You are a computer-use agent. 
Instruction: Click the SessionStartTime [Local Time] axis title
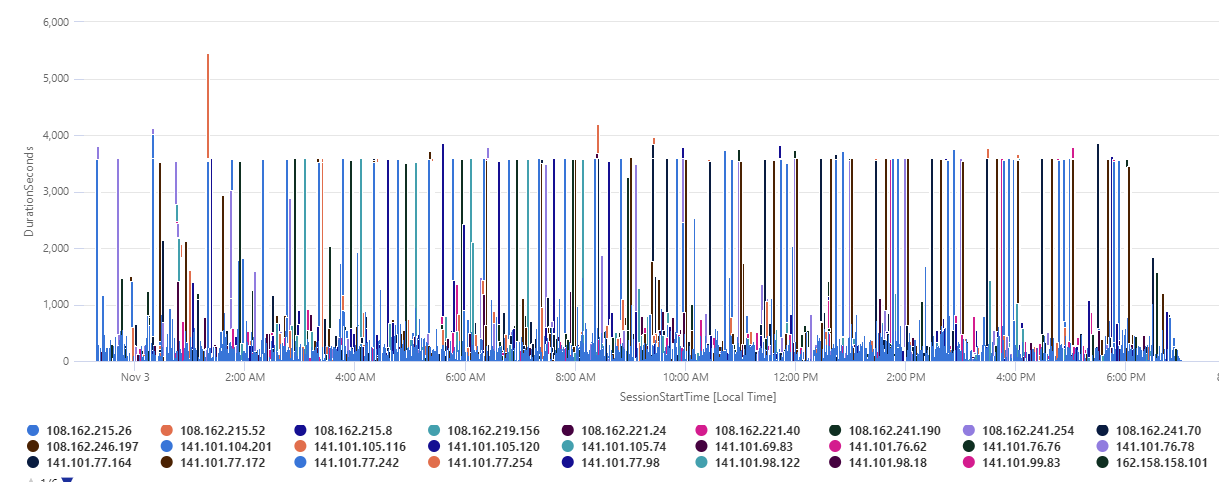(x=697, y=397)
